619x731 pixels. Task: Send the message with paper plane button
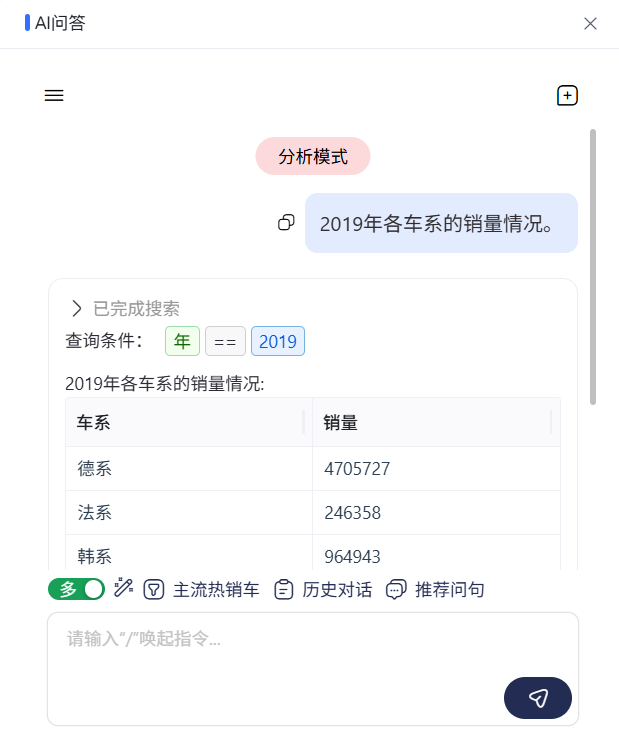click(538, 698)
